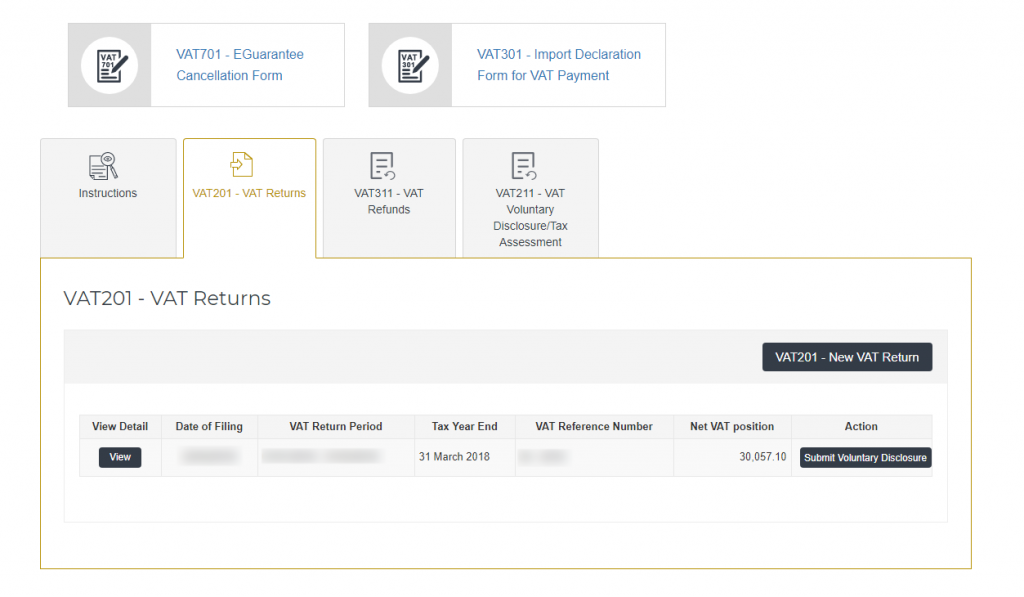Click the VAT201 returns document icon

(242, 165)
